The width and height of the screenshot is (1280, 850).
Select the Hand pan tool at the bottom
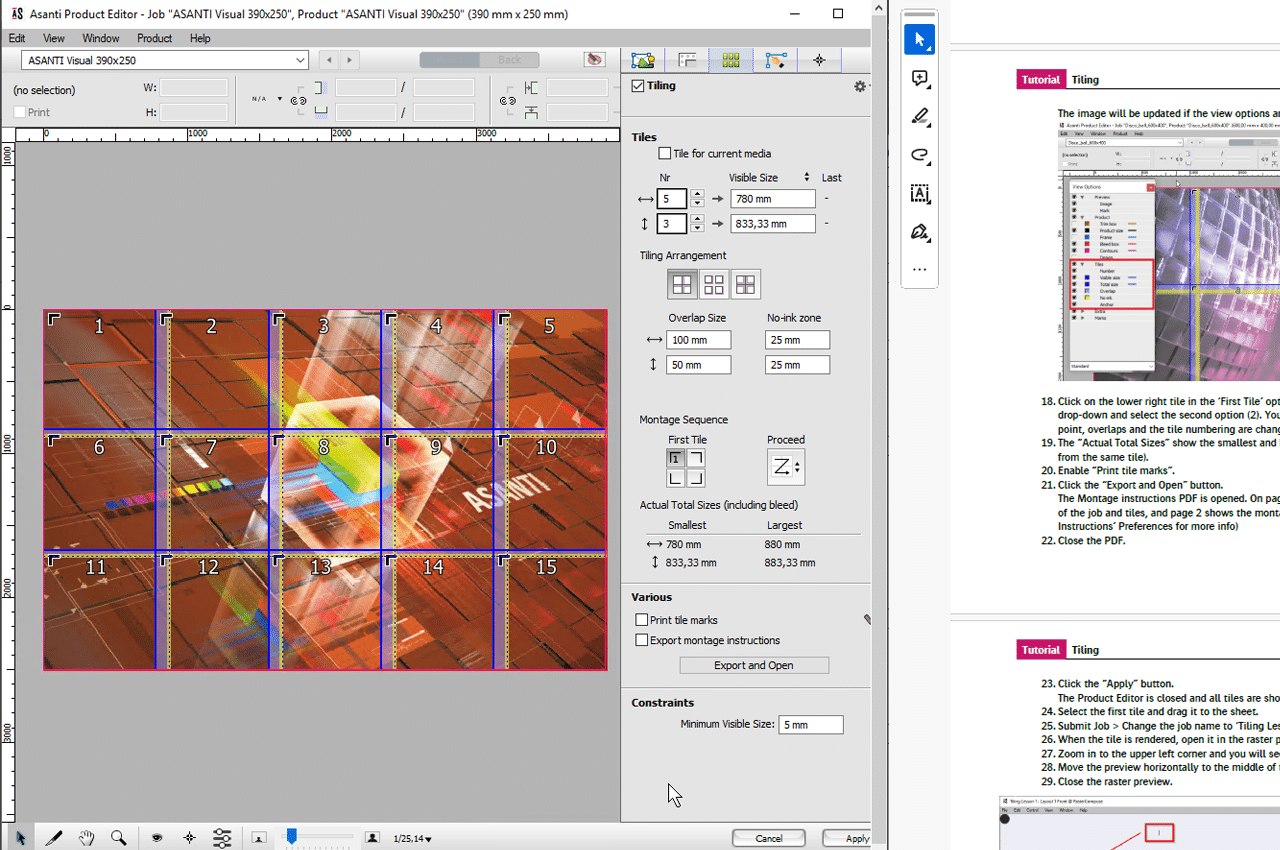86,838
